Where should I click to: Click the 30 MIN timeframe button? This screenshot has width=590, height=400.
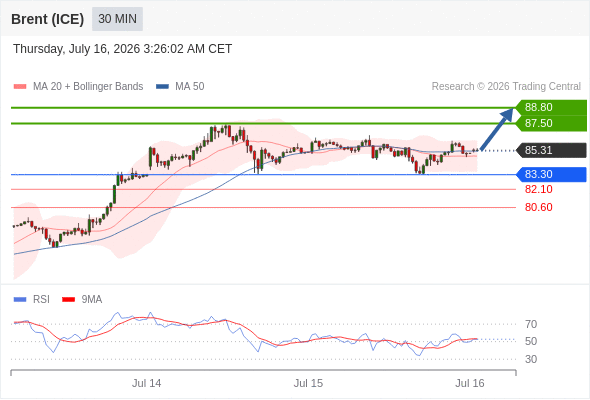point(117,19)
